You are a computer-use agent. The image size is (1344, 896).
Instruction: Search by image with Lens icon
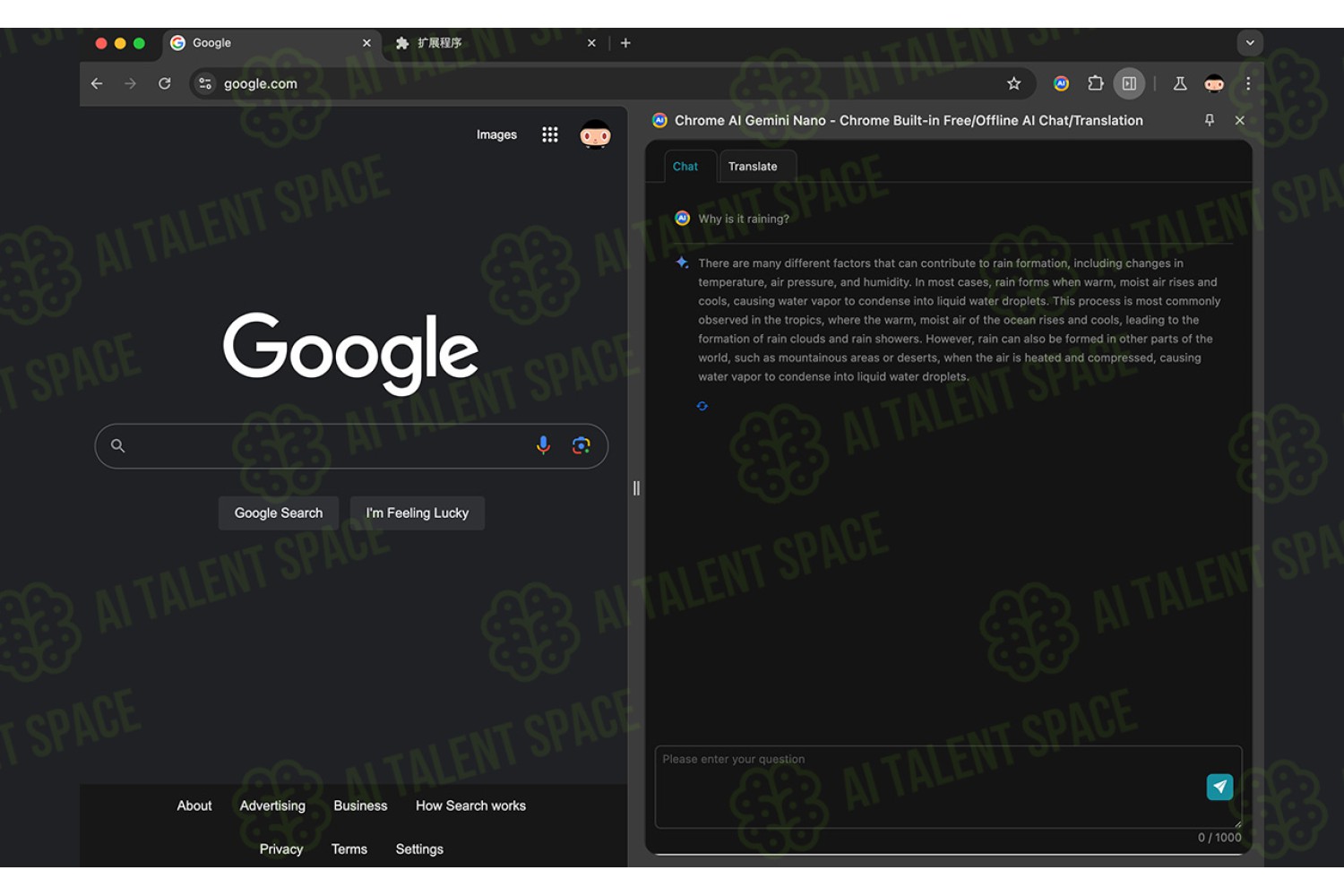coord(581,445)
